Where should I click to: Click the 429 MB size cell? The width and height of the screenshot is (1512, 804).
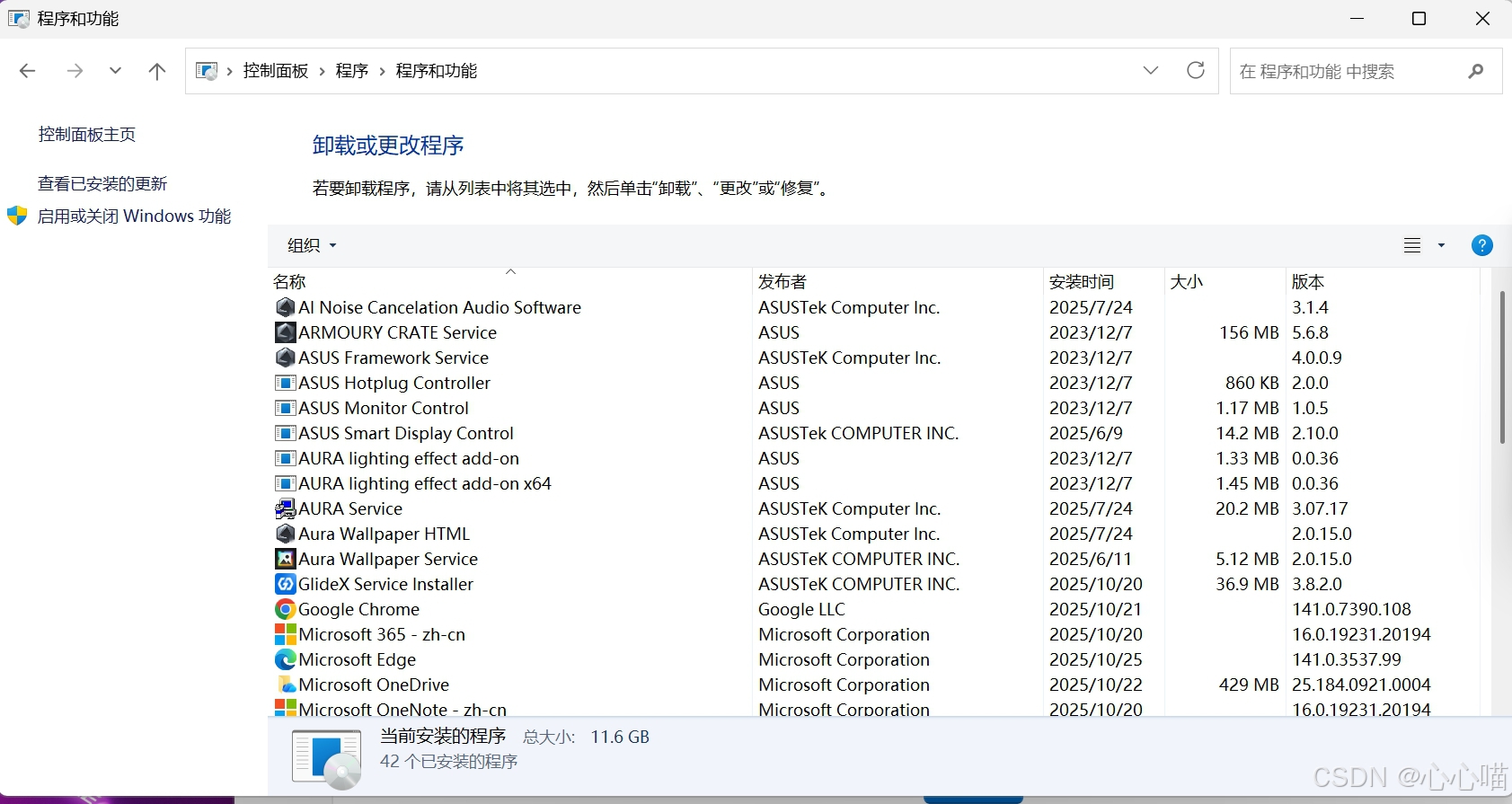pyautogui.click(x=1249, y=685)
